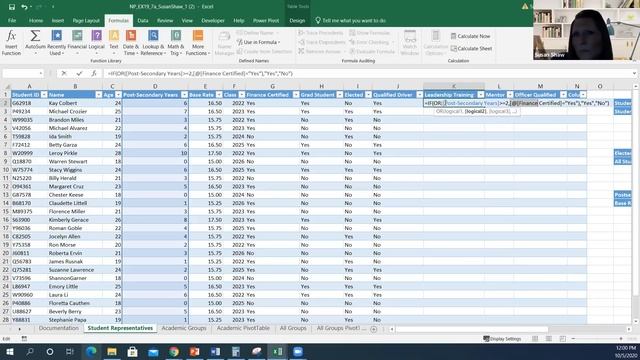
Task: Select column K header
Action: (x=454, y=86)
